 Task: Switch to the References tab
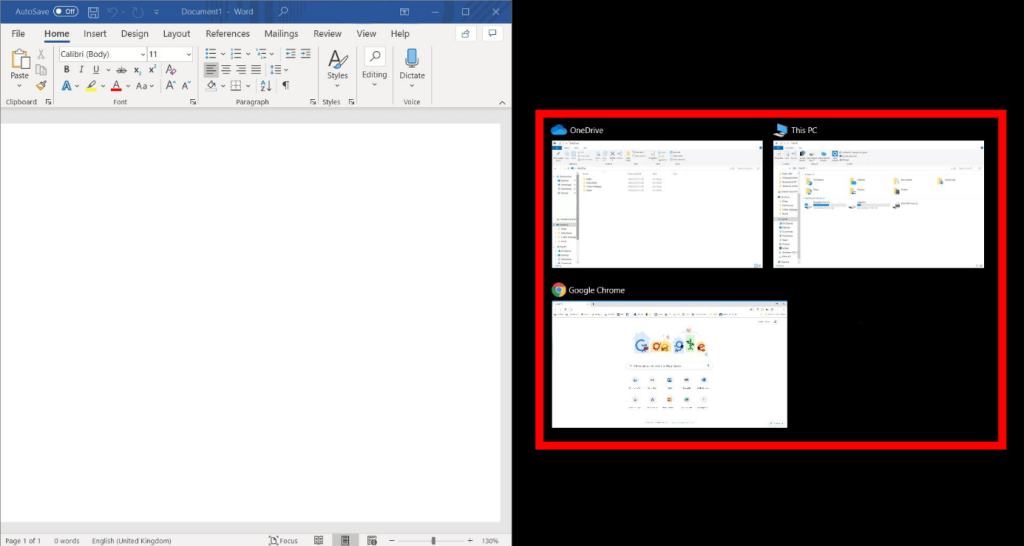(x=227, y=33)
